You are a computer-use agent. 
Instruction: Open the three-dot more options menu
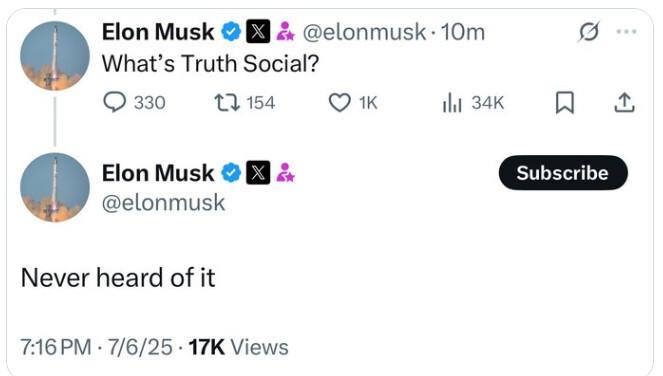pyautogui.click(x=626, y=31)
